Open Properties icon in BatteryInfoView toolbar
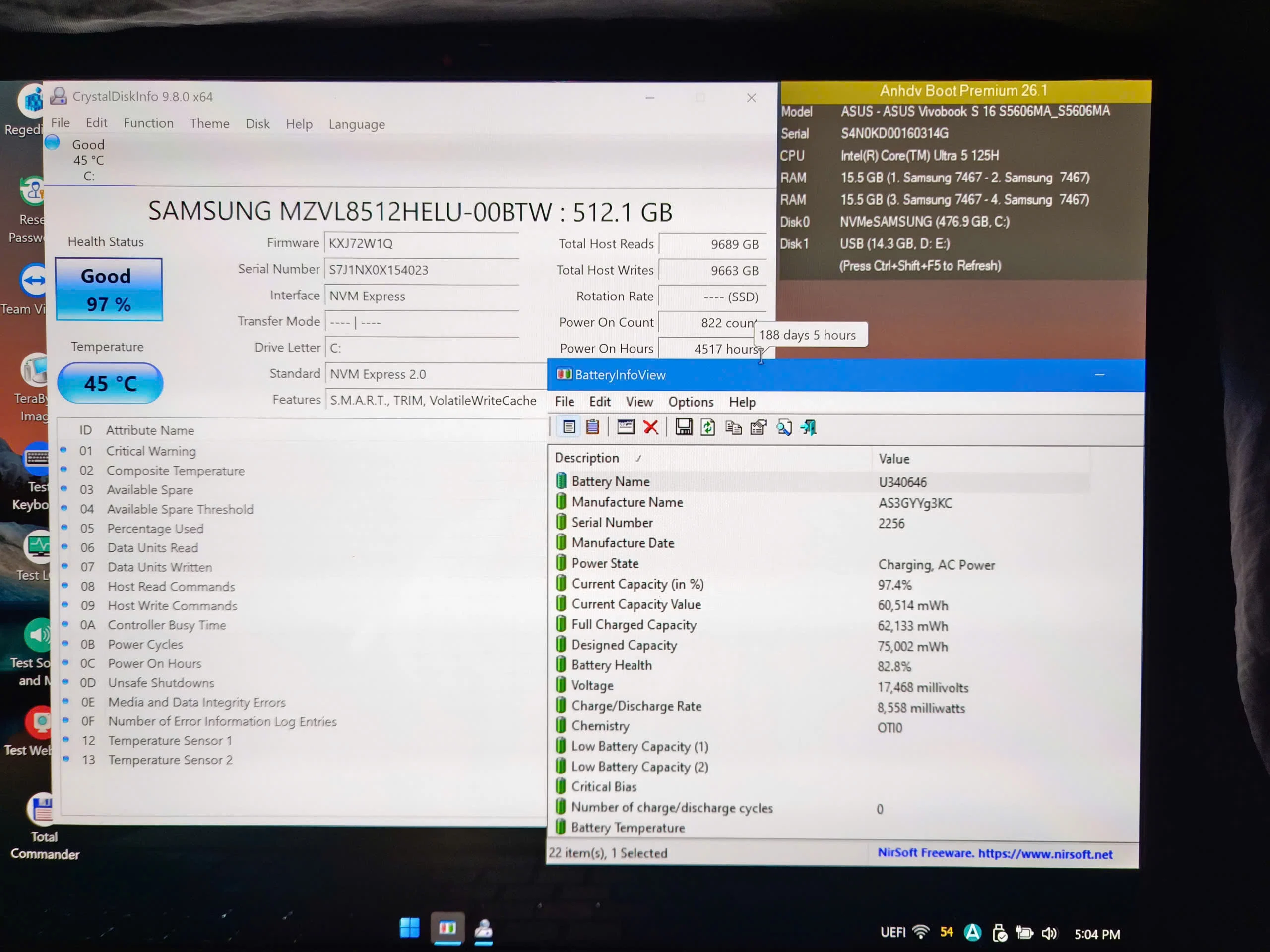Screen dimensions: 1270x952 click(x=759, y=427)
